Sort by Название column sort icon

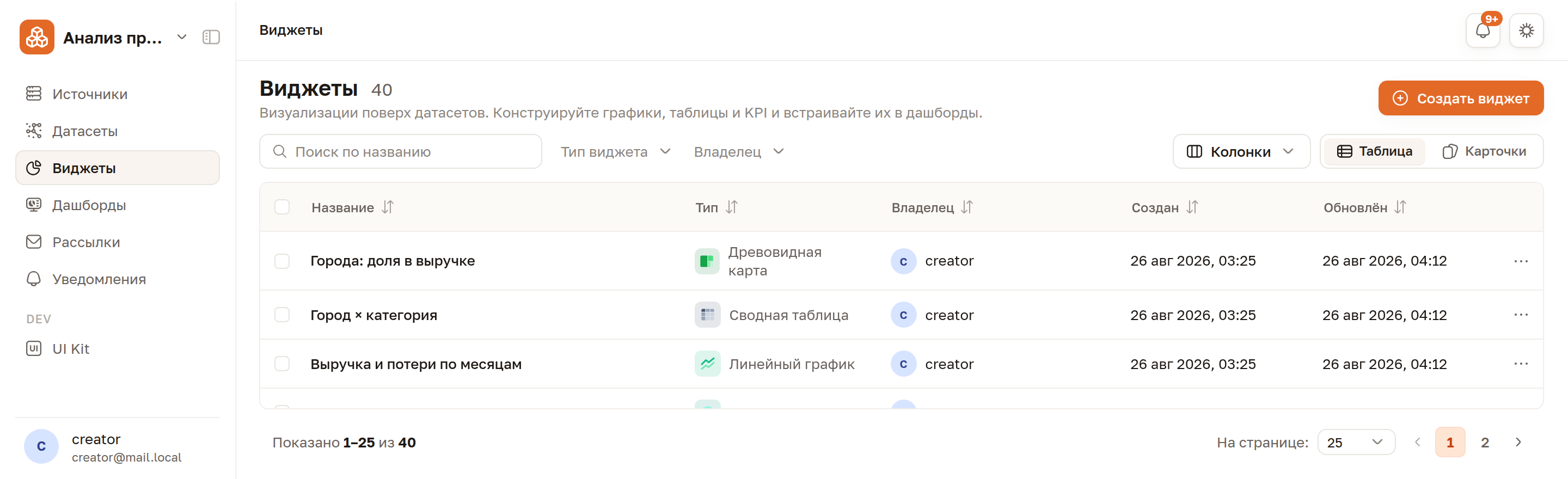(388, 207)
